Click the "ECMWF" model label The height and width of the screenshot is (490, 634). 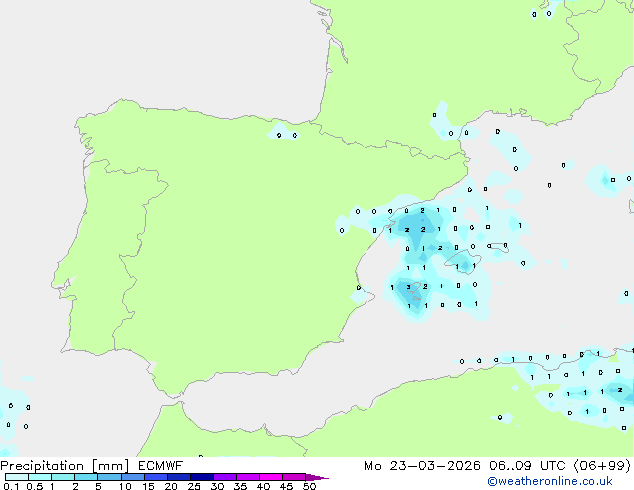161,466
